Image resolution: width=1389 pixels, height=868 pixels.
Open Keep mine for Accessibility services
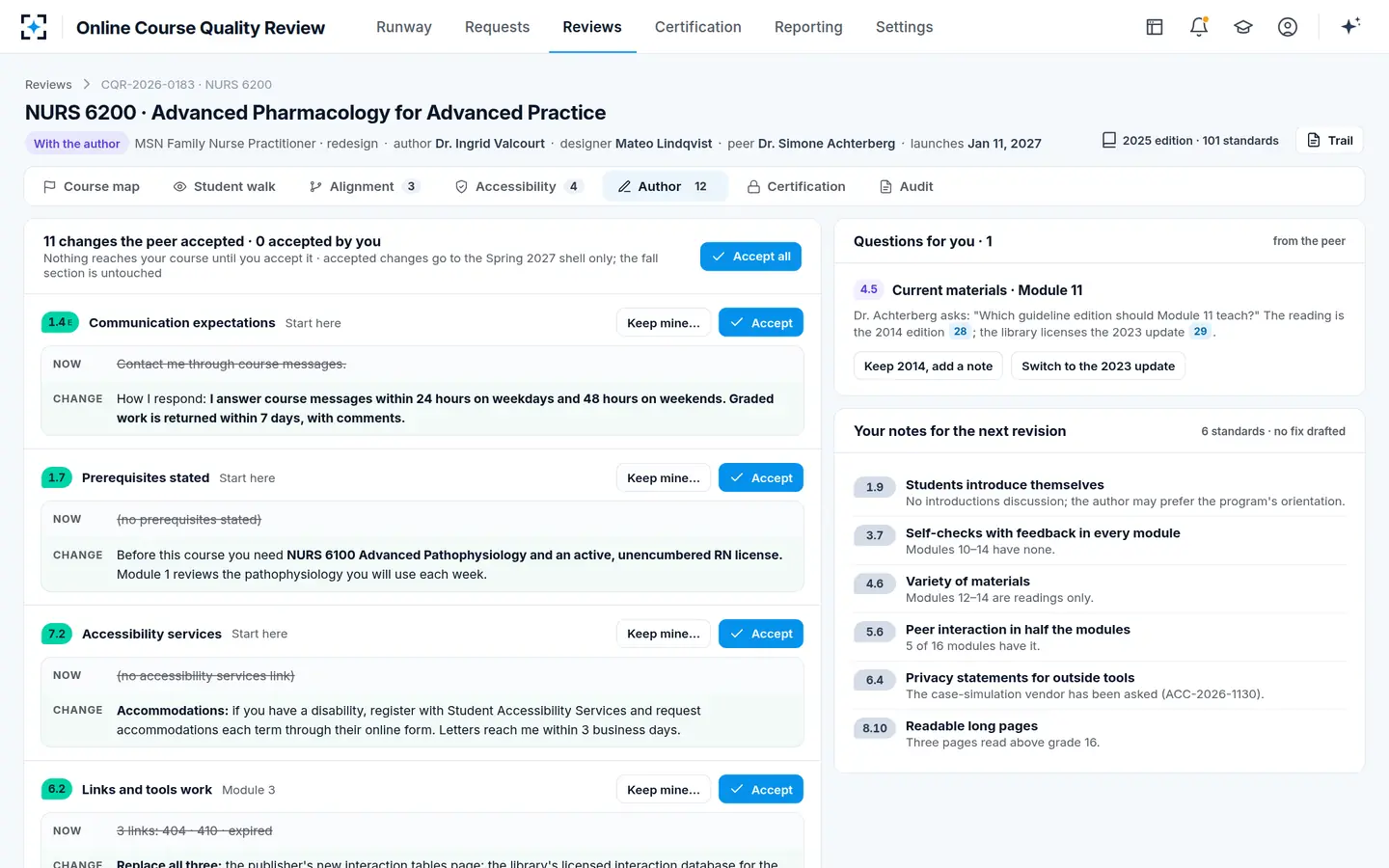click(664, 634)
